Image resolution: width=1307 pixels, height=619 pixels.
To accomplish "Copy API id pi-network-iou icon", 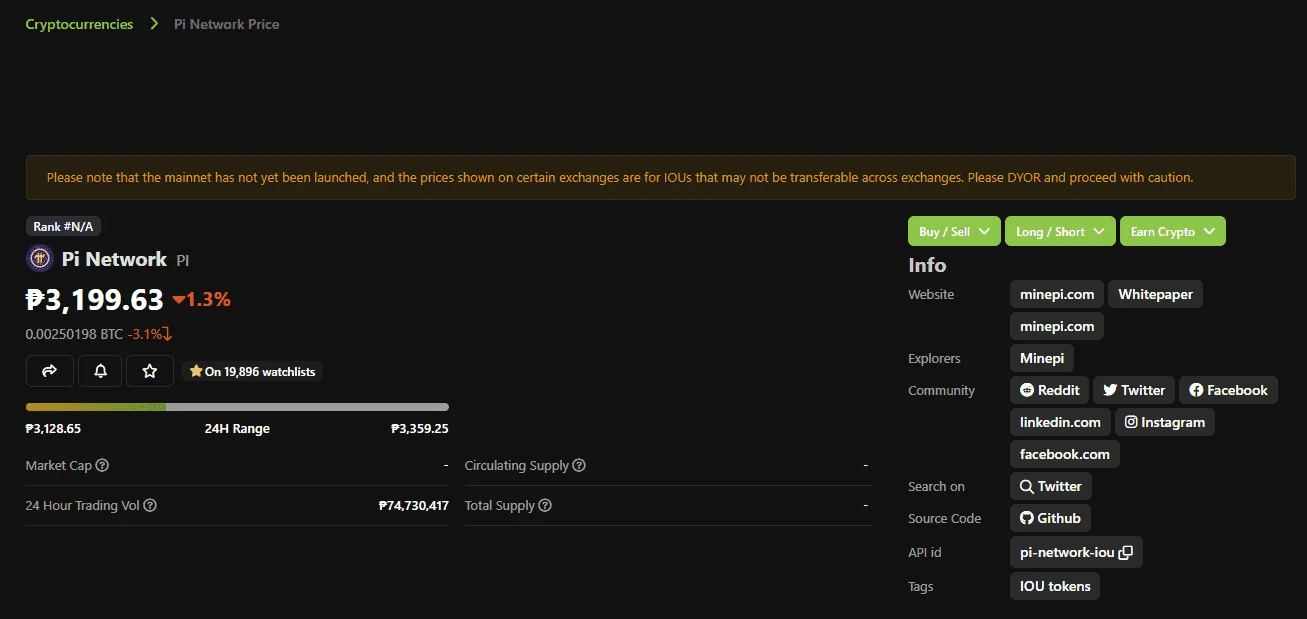I will [1126, 552].
